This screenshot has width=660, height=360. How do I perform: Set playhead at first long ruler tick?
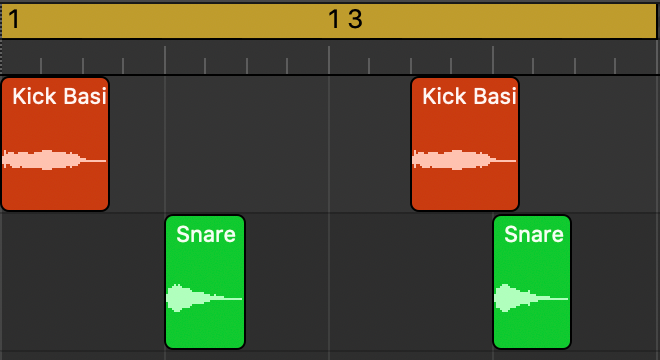pos(165,60)
